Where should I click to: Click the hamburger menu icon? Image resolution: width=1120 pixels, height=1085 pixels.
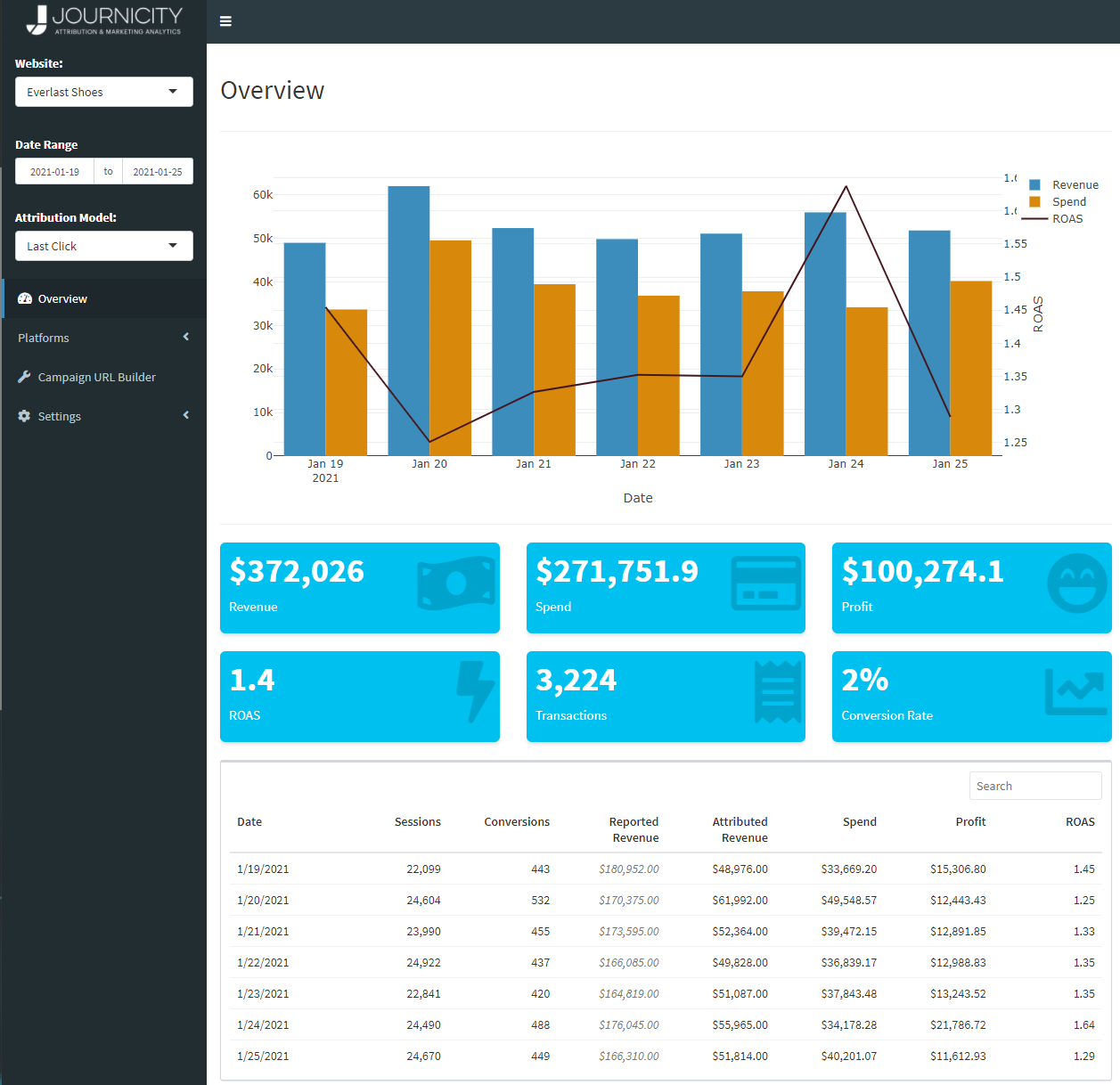[x=225, y=21]
